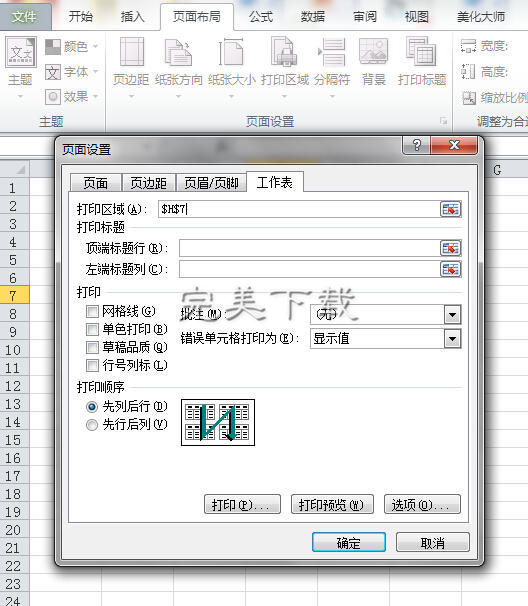Open the 数据 ribbon tab

(313, 17)
